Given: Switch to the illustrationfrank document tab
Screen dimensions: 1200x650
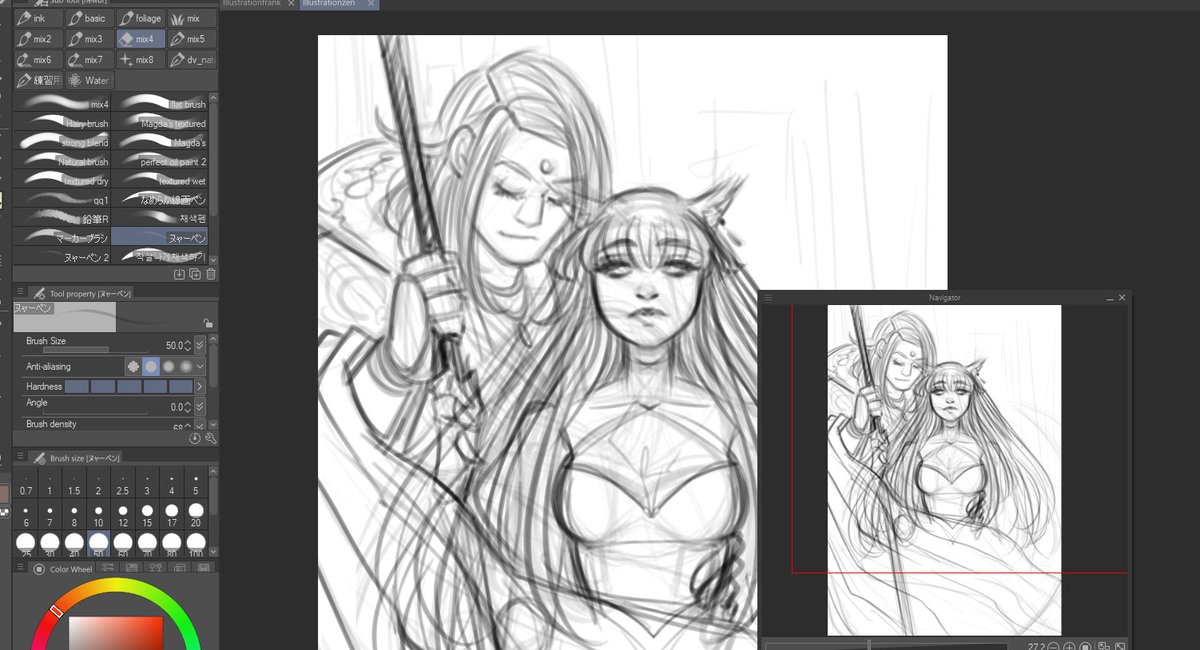Looking at the screenshot, I should (259, 4).
